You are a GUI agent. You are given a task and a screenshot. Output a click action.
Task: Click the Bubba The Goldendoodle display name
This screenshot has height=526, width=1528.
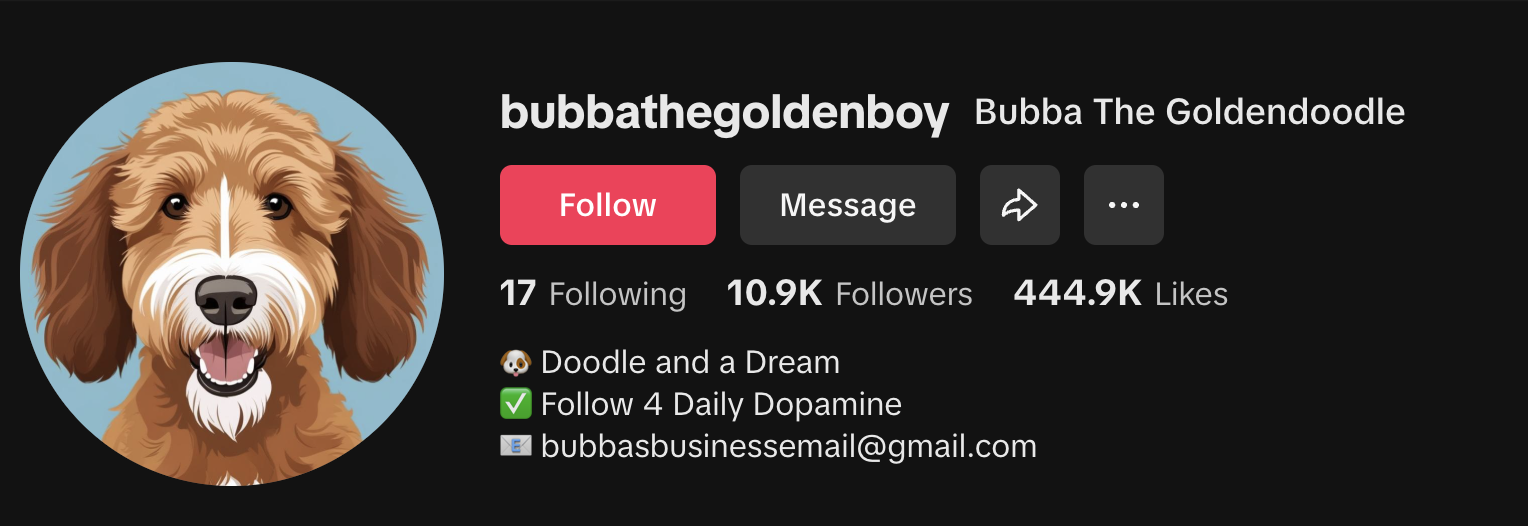coord(1190,112)
